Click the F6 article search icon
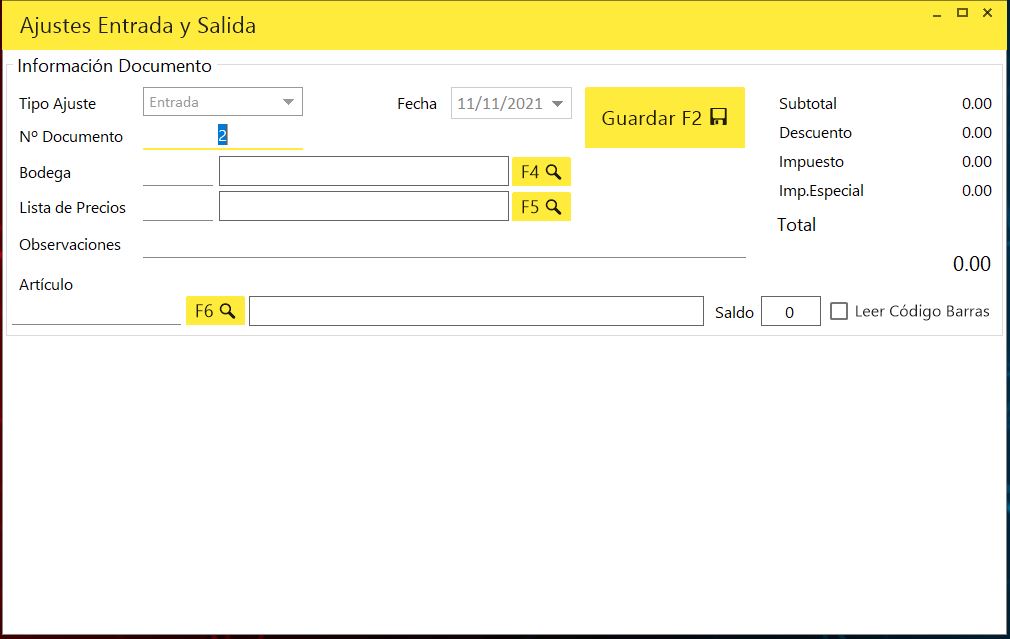The image size is (1010, 639). click(215, 311)
